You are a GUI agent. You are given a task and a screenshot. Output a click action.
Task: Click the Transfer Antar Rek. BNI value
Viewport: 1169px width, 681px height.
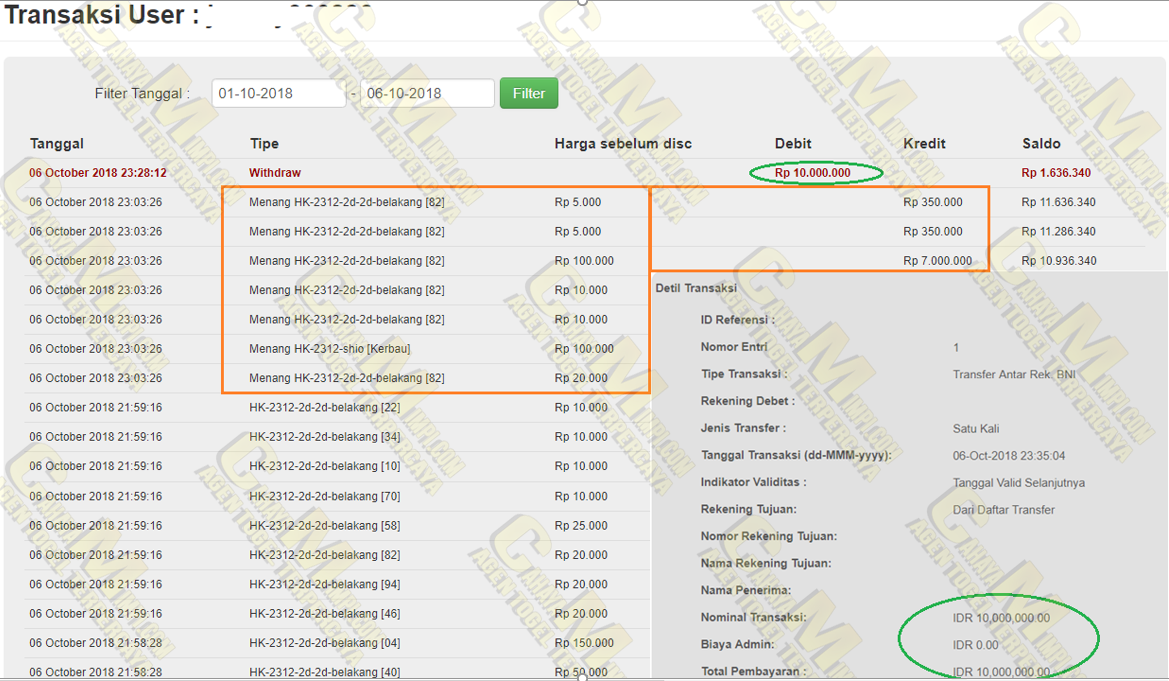pyautogui.click(x=1014, y=375)
